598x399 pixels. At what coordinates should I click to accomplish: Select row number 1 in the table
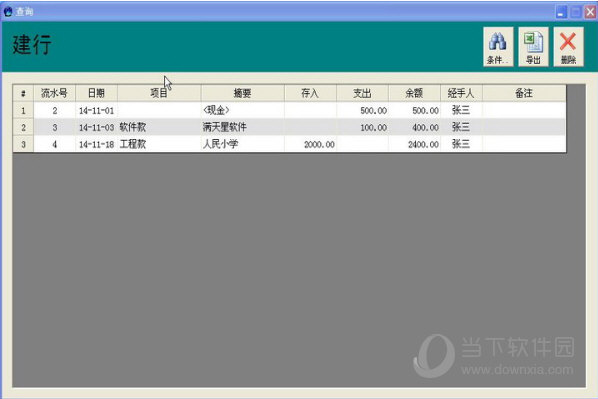pos(23,111)
